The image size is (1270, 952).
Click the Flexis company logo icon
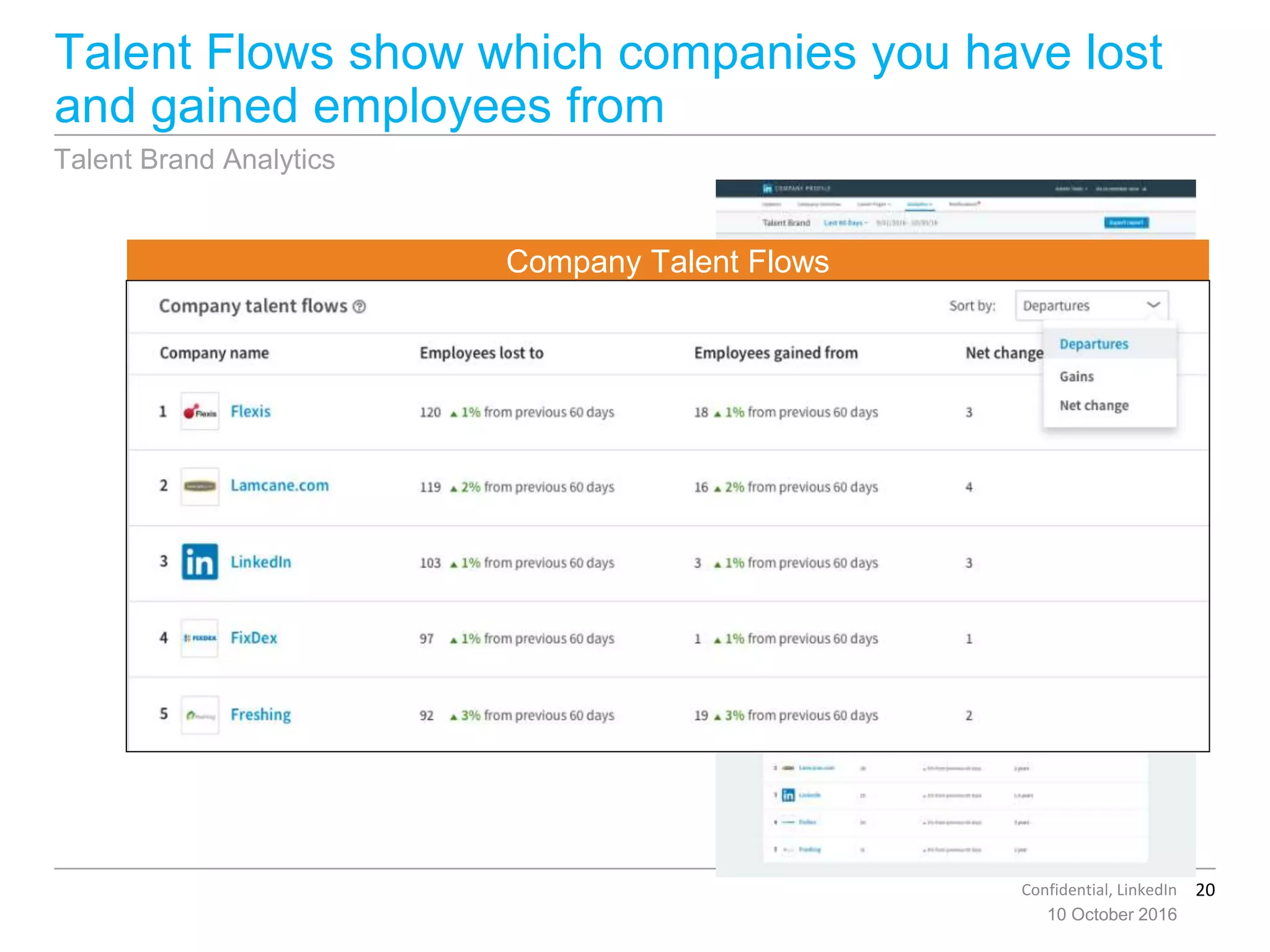200,412
